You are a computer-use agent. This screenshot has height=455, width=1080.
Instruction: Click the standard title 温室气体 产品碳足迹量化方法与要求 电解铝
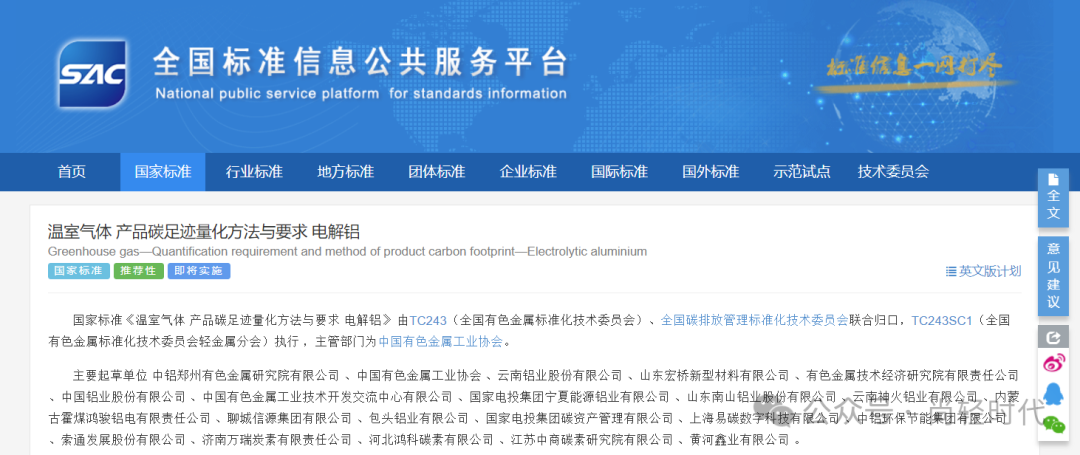coord(203,231)
